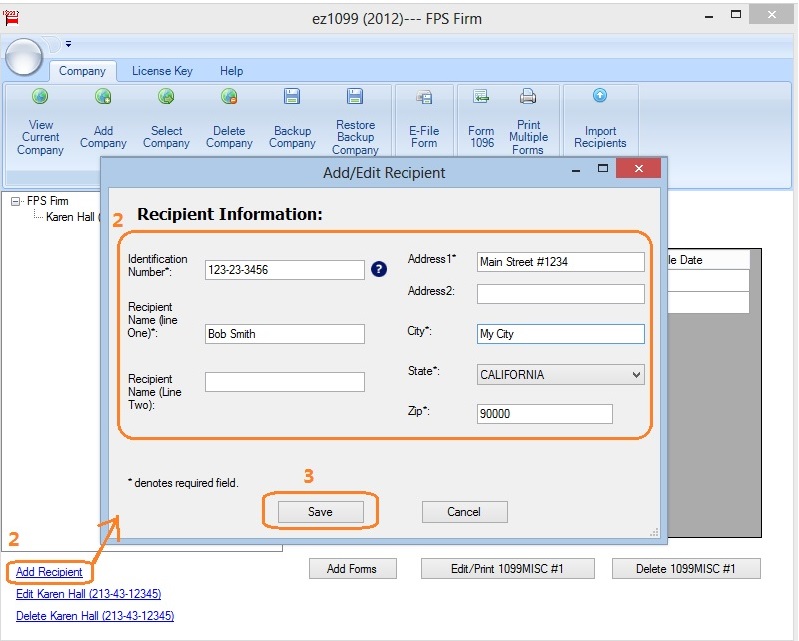The height and width of the screenshot is (641, 799).
Task: Click the Form 1096 icon
Action: click(481, 97)
